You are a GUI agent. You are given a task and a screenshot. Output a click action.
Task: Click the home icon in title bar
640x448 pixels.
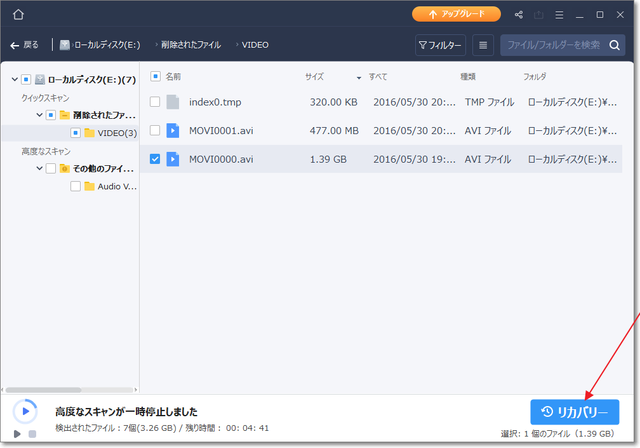click(18, 15)
